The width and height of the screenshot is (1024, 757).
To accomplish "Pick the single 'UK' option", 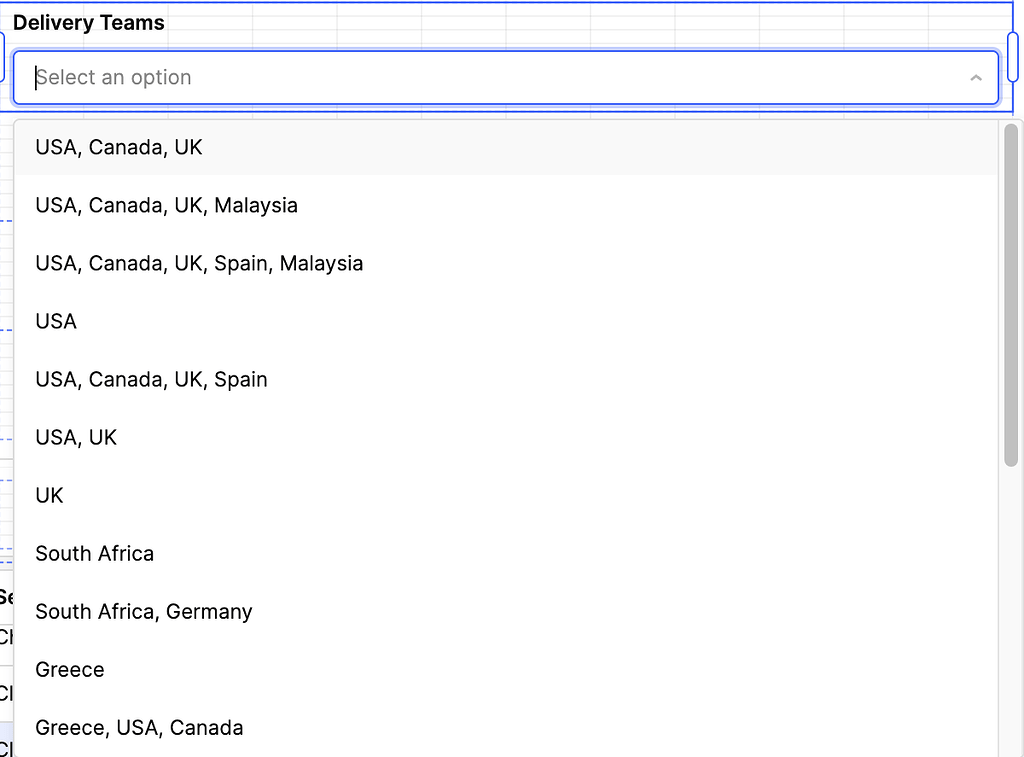I will (x=505, y=496).
